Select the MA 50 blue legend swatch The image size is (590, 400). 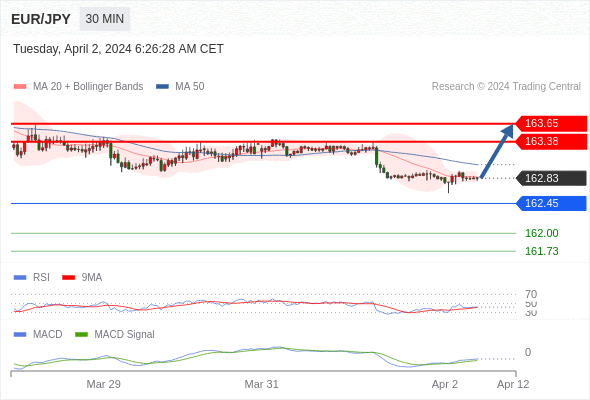[x=162, y=87]
